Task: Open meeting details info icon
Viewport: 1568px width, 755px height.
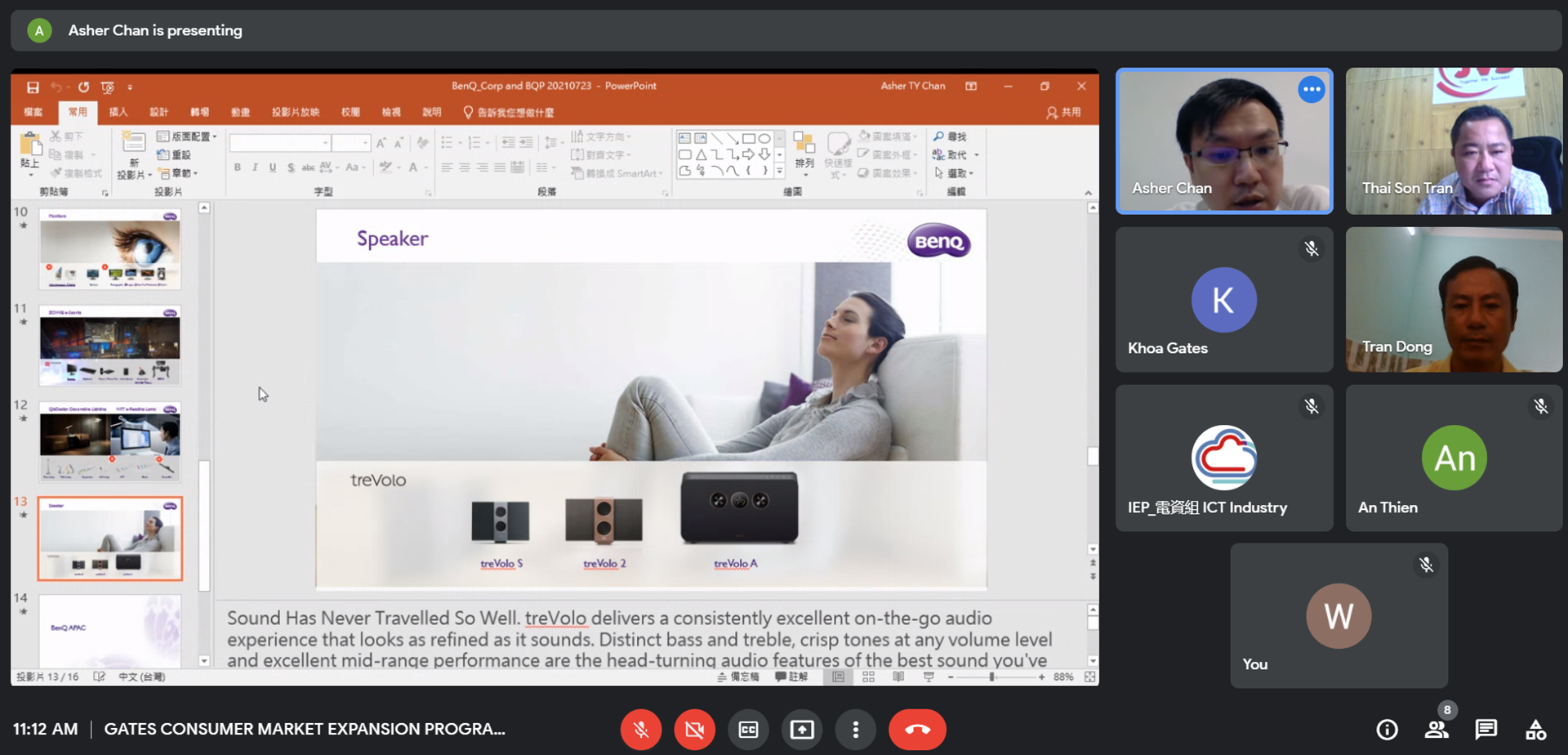Action: (x=1387, y=730)
